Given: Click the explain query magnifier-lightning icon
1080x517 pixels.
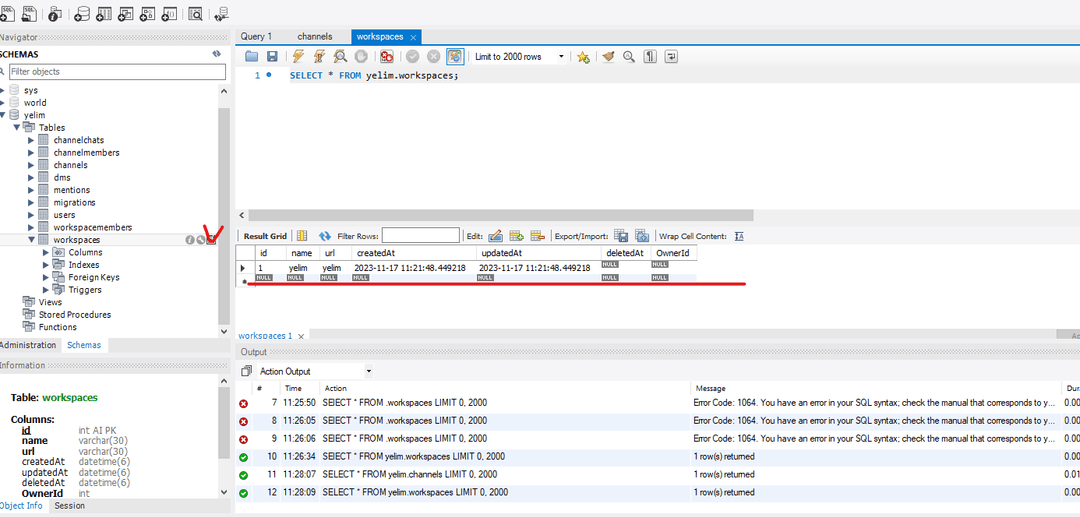Looking at the screenshot, I should coord(340,56).
